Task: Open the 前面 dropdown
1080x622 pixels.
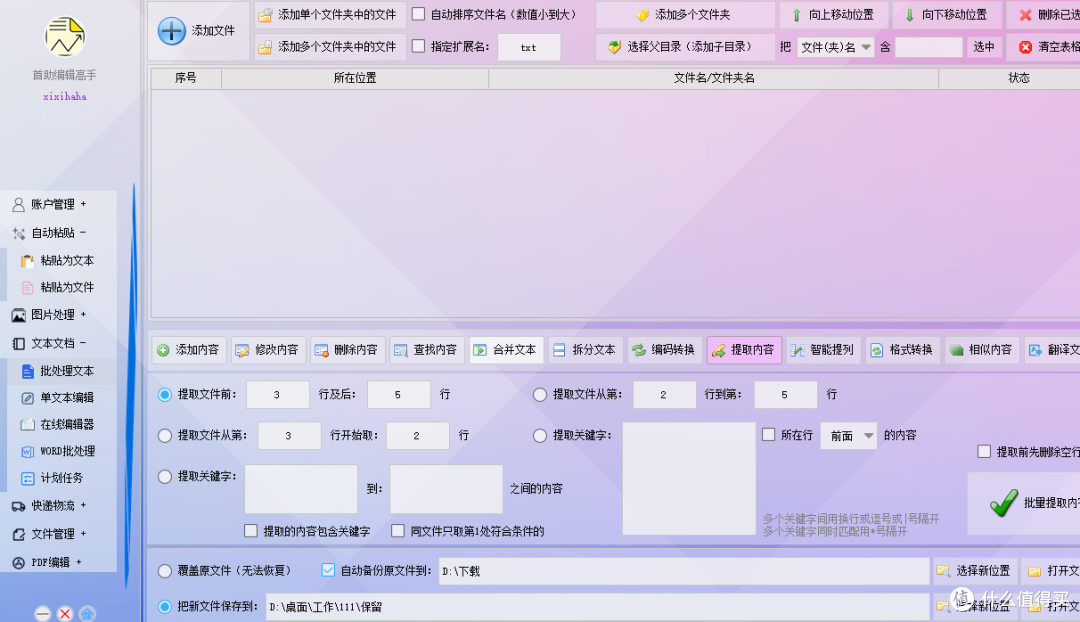Action: 849,435
